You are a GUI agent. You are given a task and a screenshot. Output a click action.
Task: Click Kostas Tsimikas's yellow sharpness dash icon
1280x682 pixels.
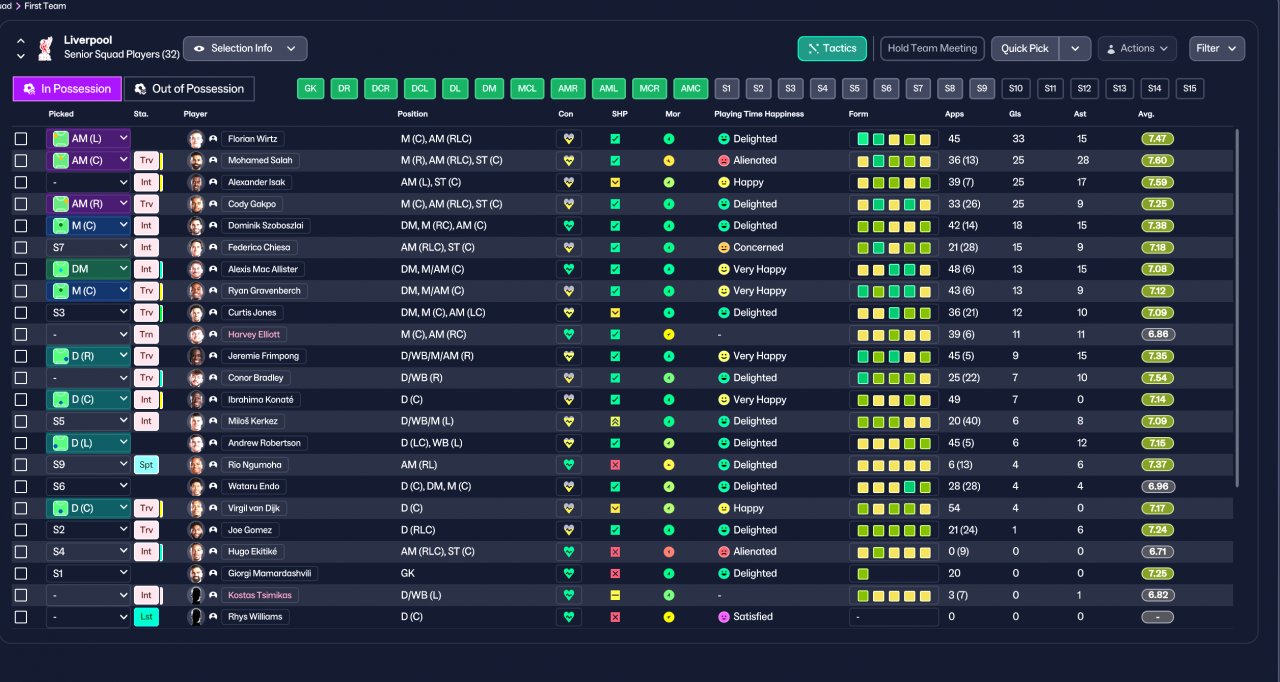coord(615,595)
